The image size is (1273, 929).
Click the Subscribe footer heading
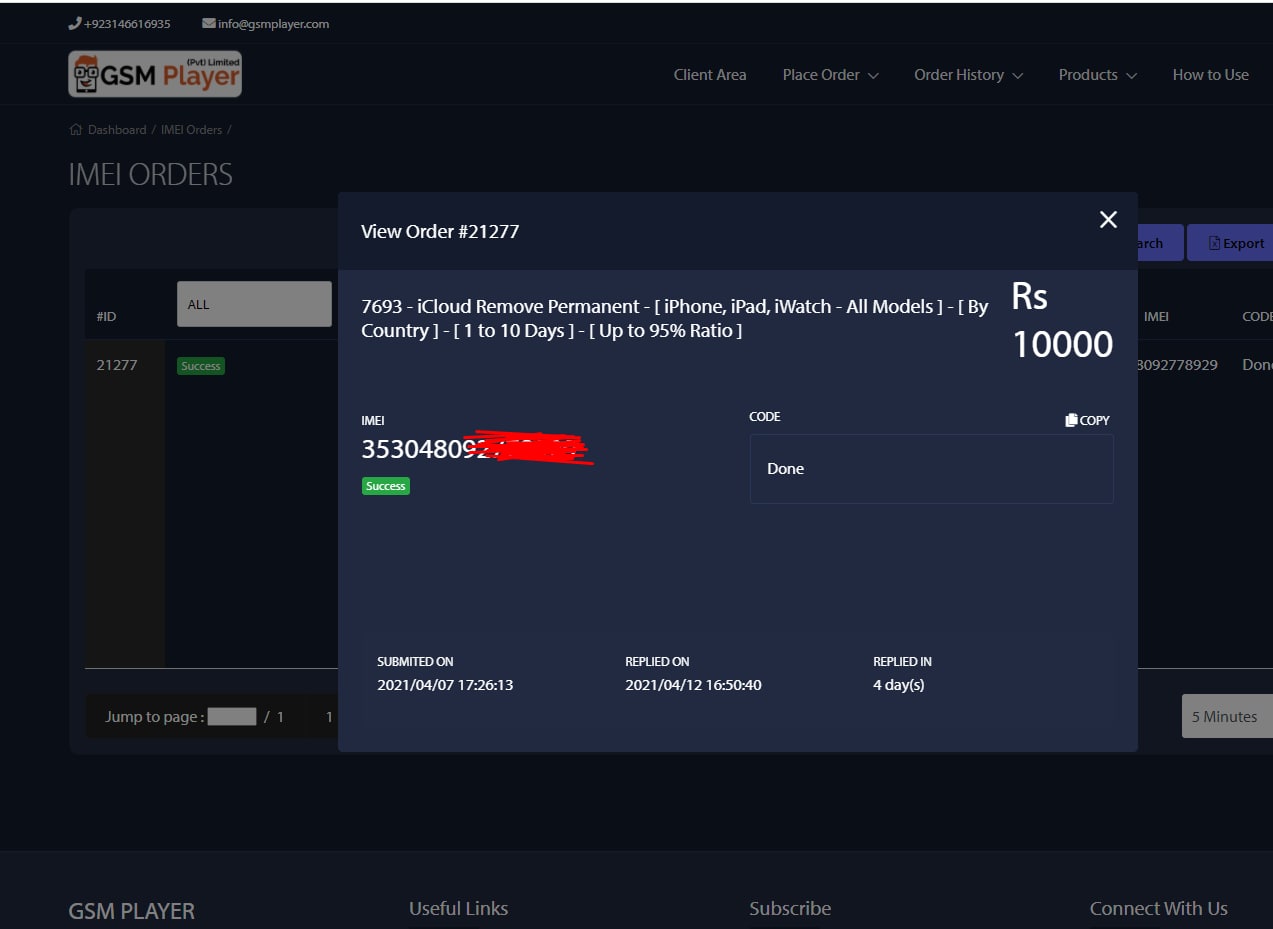tap(790, 908)
